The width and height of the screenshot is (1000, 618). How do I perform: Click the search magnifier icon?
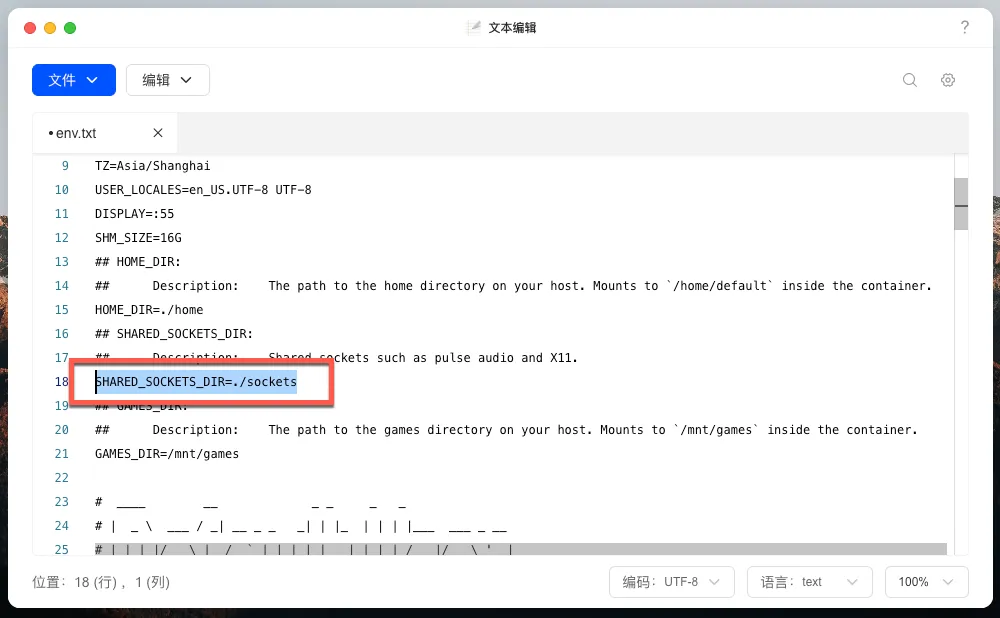coord(909,80)
